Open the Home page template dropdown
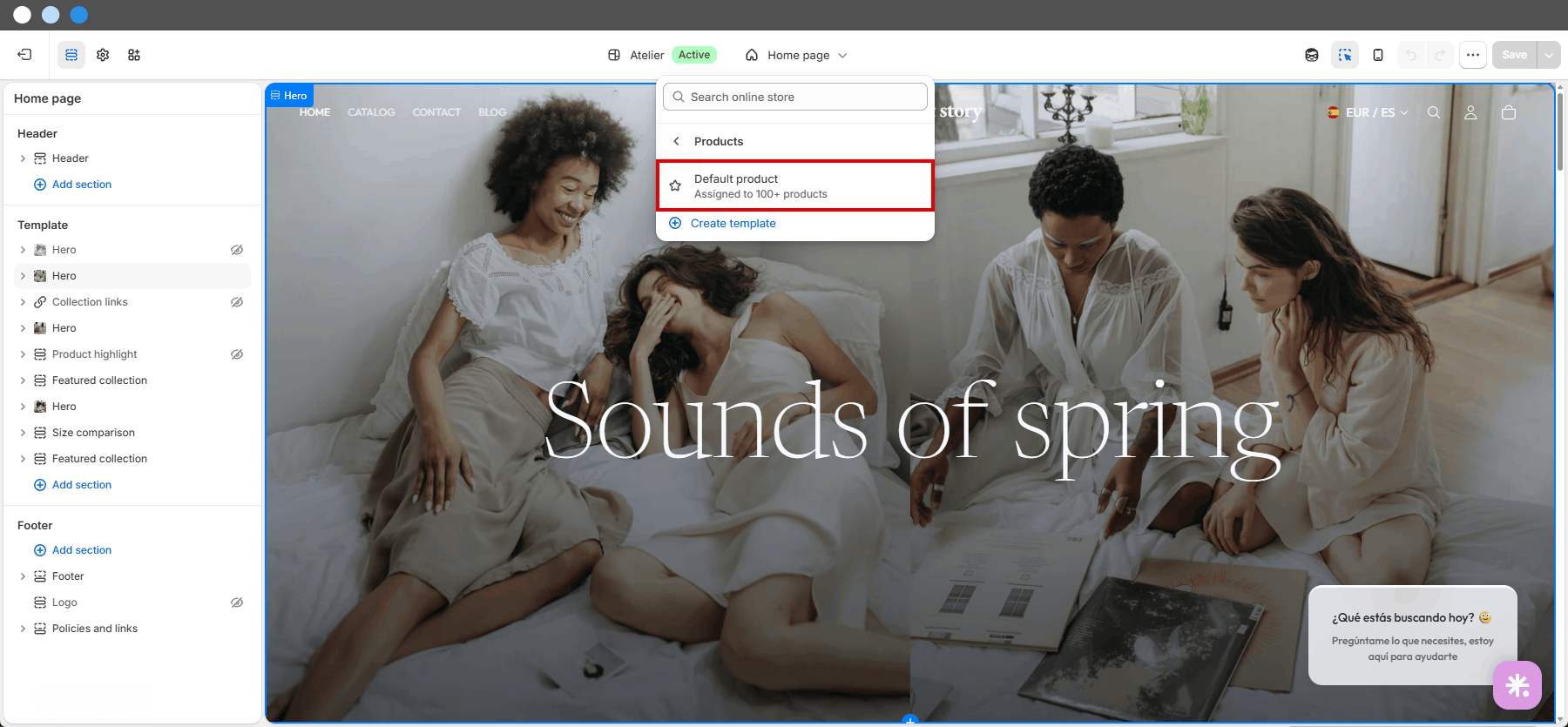 coord(796,55)
